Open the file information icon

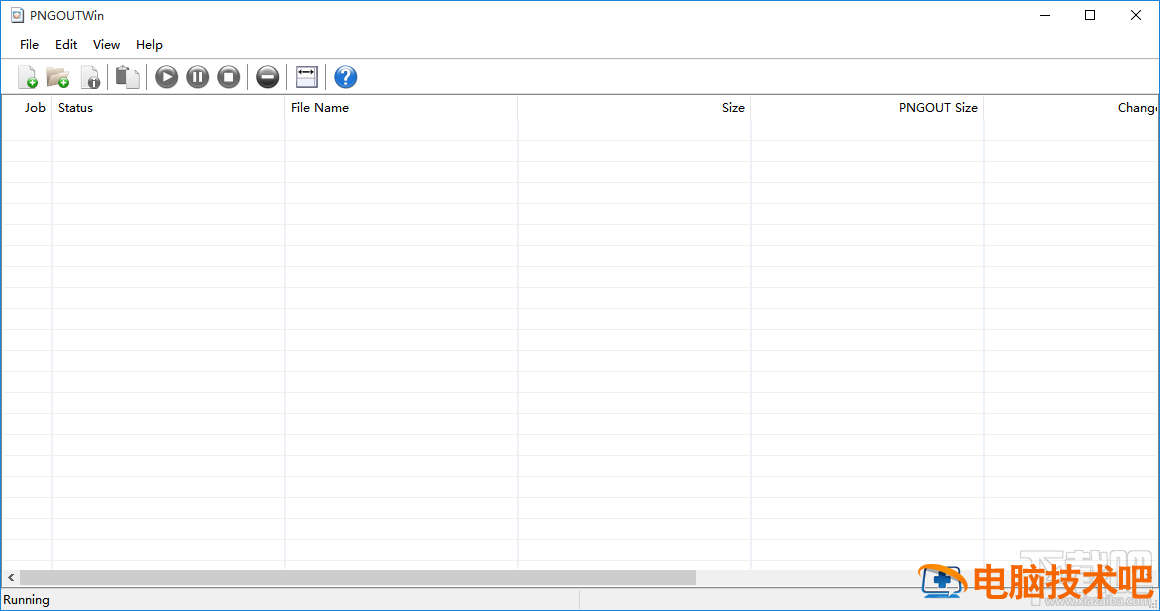point(90,77)
